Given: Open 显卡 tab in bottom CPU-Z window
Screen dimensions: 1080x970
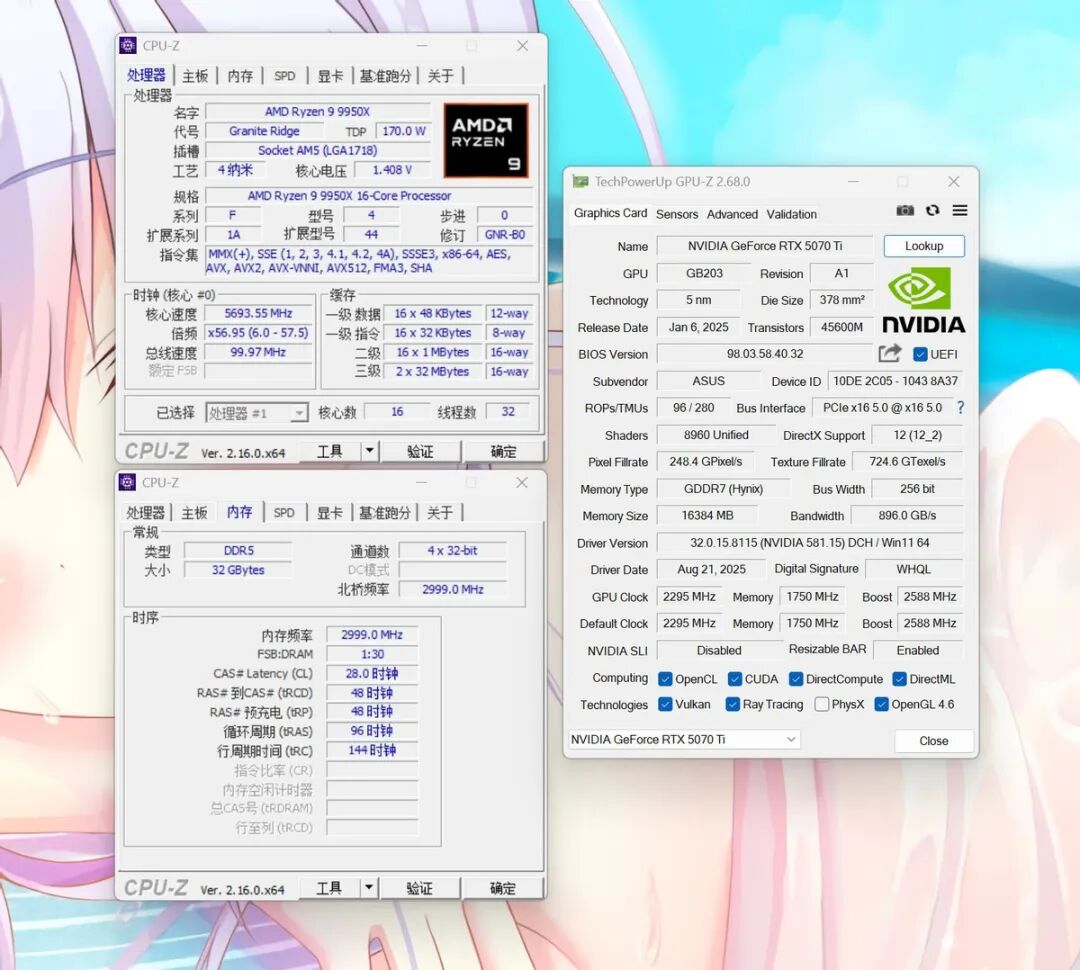Looking at the screenshot, I should (329, 513).
